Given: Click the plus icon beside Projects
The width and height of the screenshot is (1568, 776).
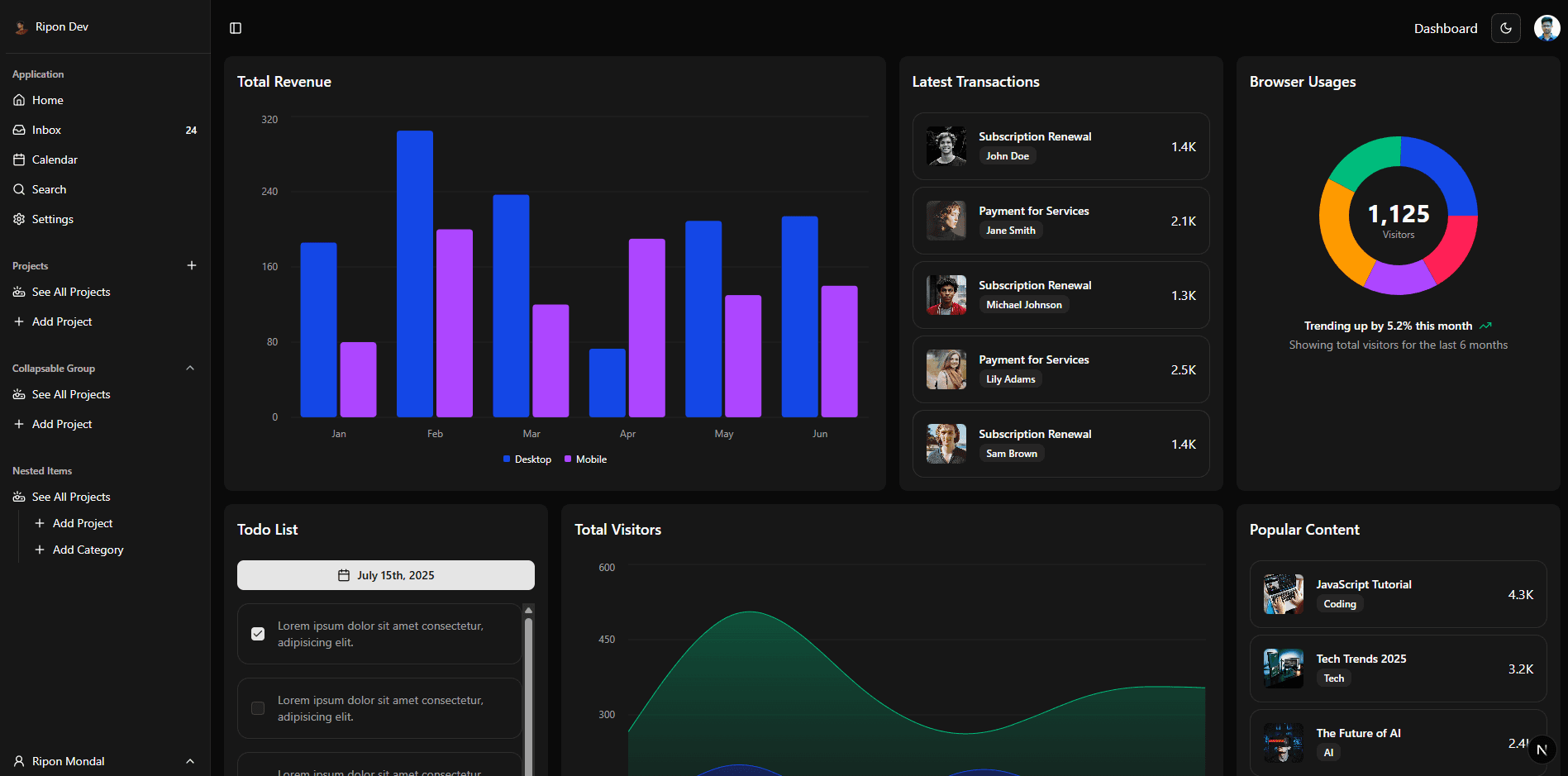Looking at the screenshot, I should 192,265.
